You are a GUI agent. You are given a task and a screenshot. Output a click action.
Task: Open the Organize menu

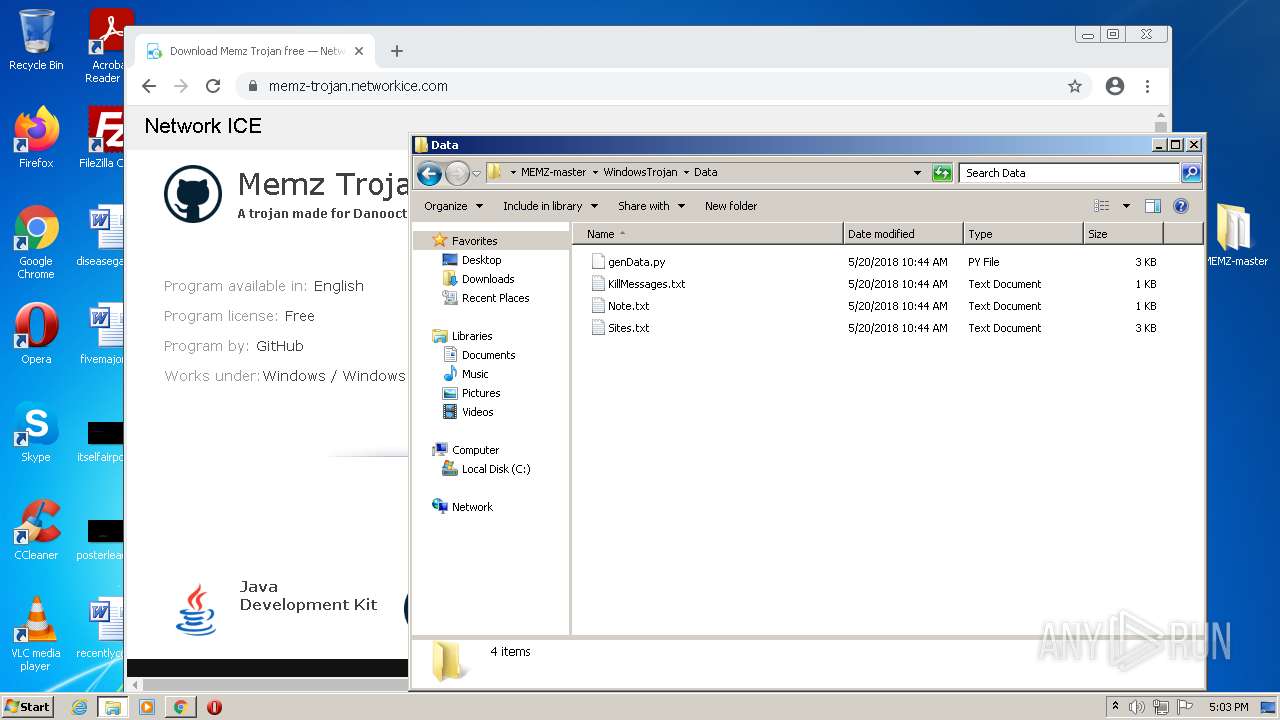[453, 206]
